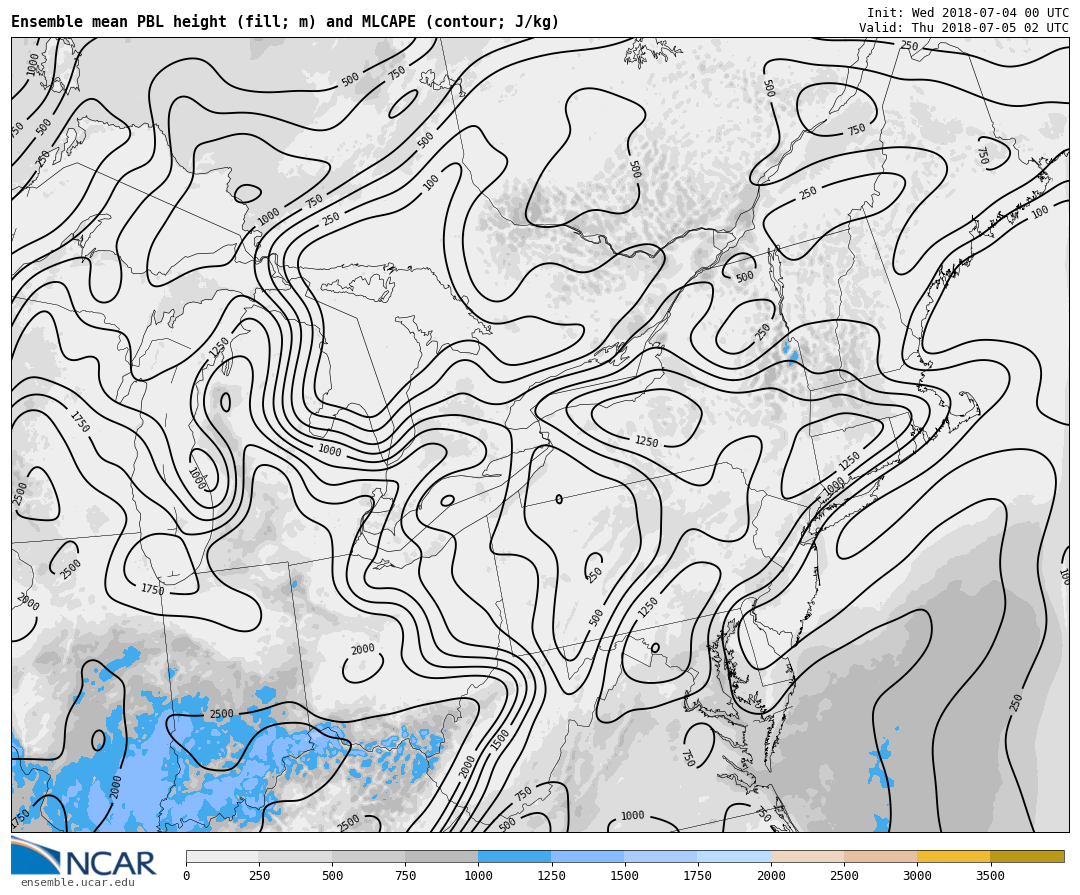Click the colorbar tick label '3000'
Screen dimensions: 1080x895
tap(917, 876)
